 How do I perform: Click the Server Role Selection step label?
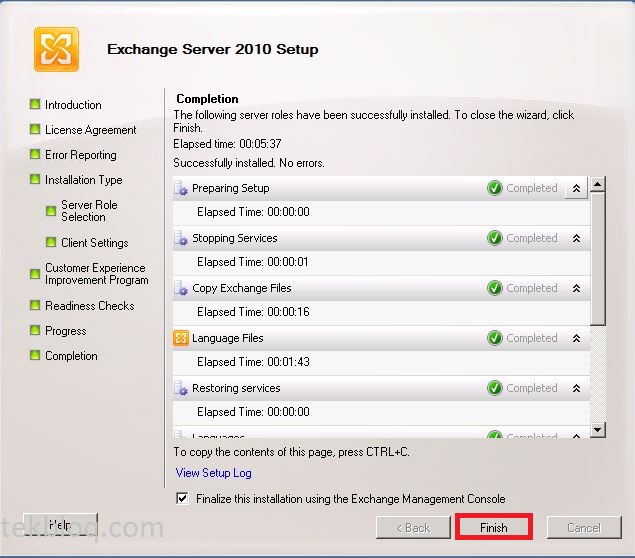(x=89, y=211)
